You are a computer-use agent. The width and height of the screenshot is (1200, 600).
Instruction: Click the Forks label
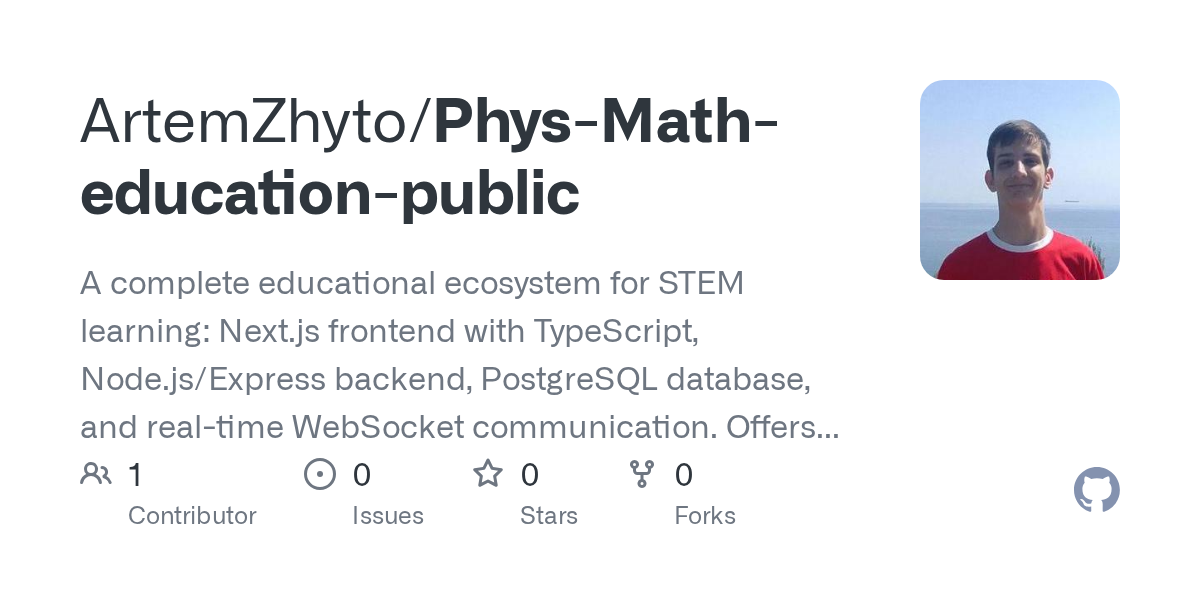coord(705,516)
